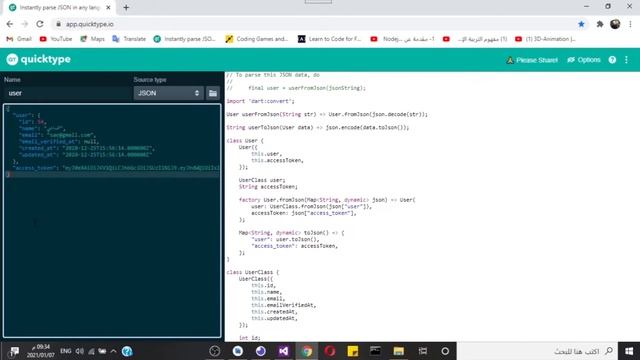
Task: Open File Explorer from the taskbar
Action: click(x=399, y=351)
